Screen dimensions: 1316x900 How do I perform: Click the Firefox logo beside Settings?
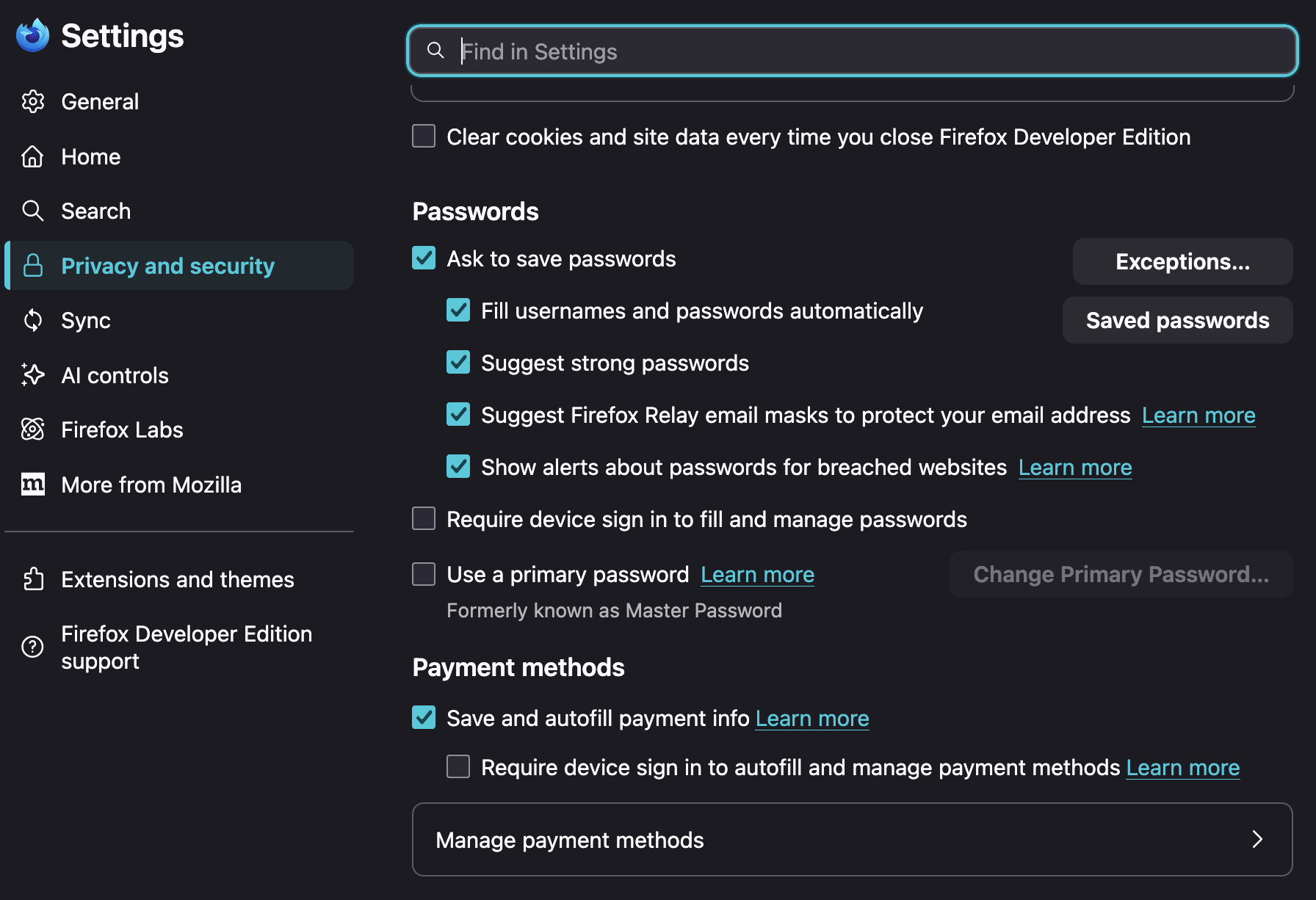(x=33, y=35)
